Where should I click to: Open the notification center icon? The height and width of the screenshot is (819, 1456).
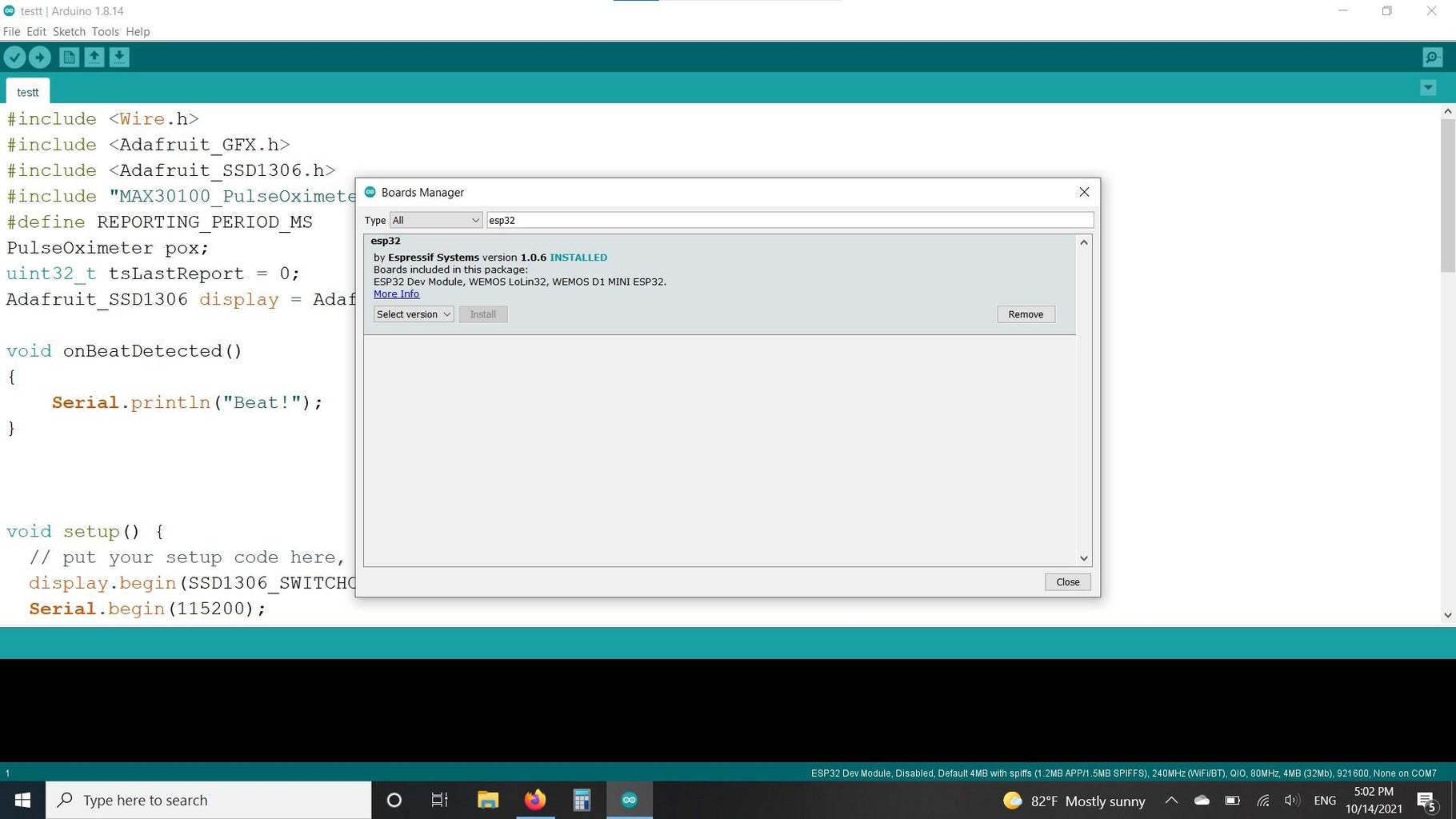point(1426,801)
